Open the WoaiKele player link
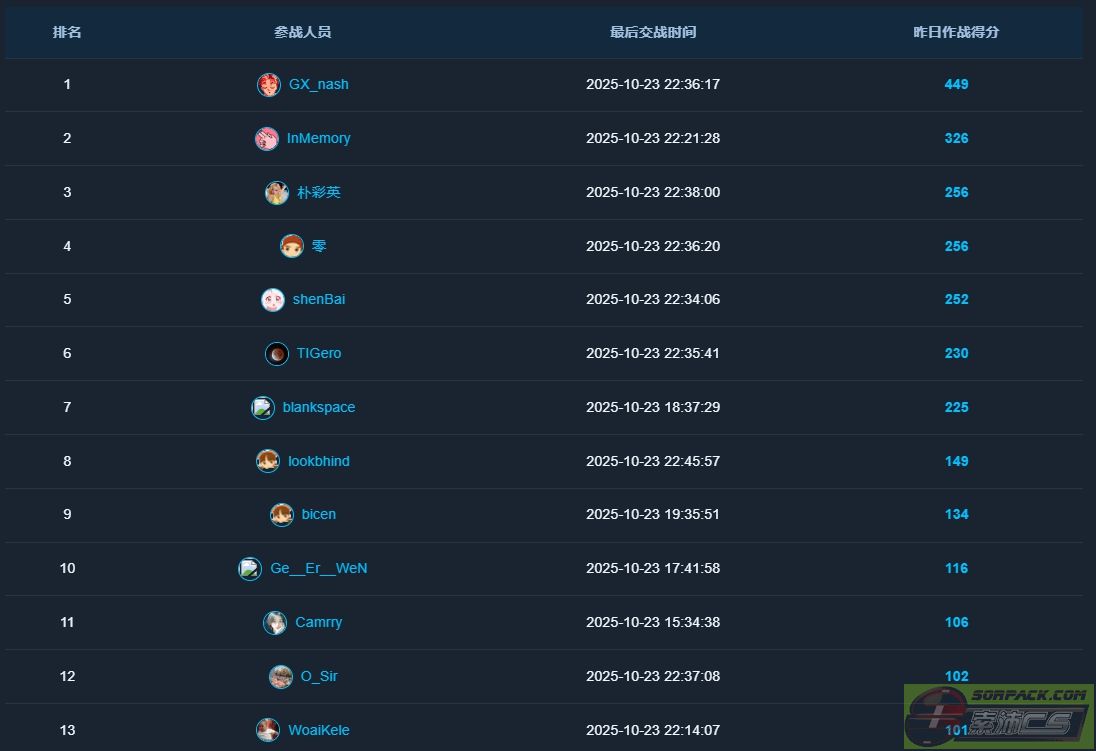Image resolution: width=1096 pixels, height=751 pixels. (318, 731)
